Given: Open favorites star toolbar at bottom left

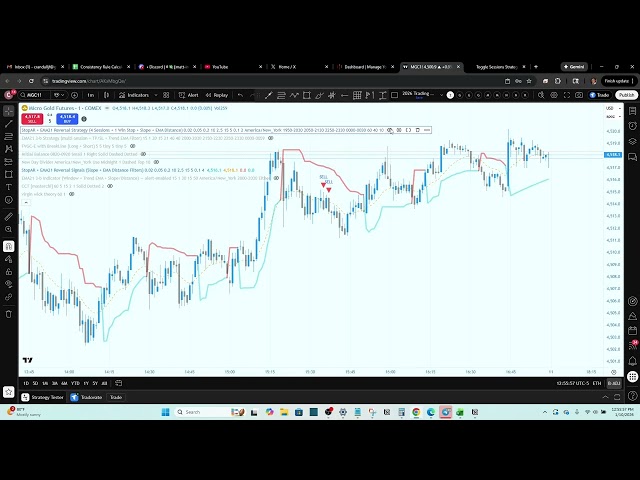Looking at the screenshot, I should (9, 392).
